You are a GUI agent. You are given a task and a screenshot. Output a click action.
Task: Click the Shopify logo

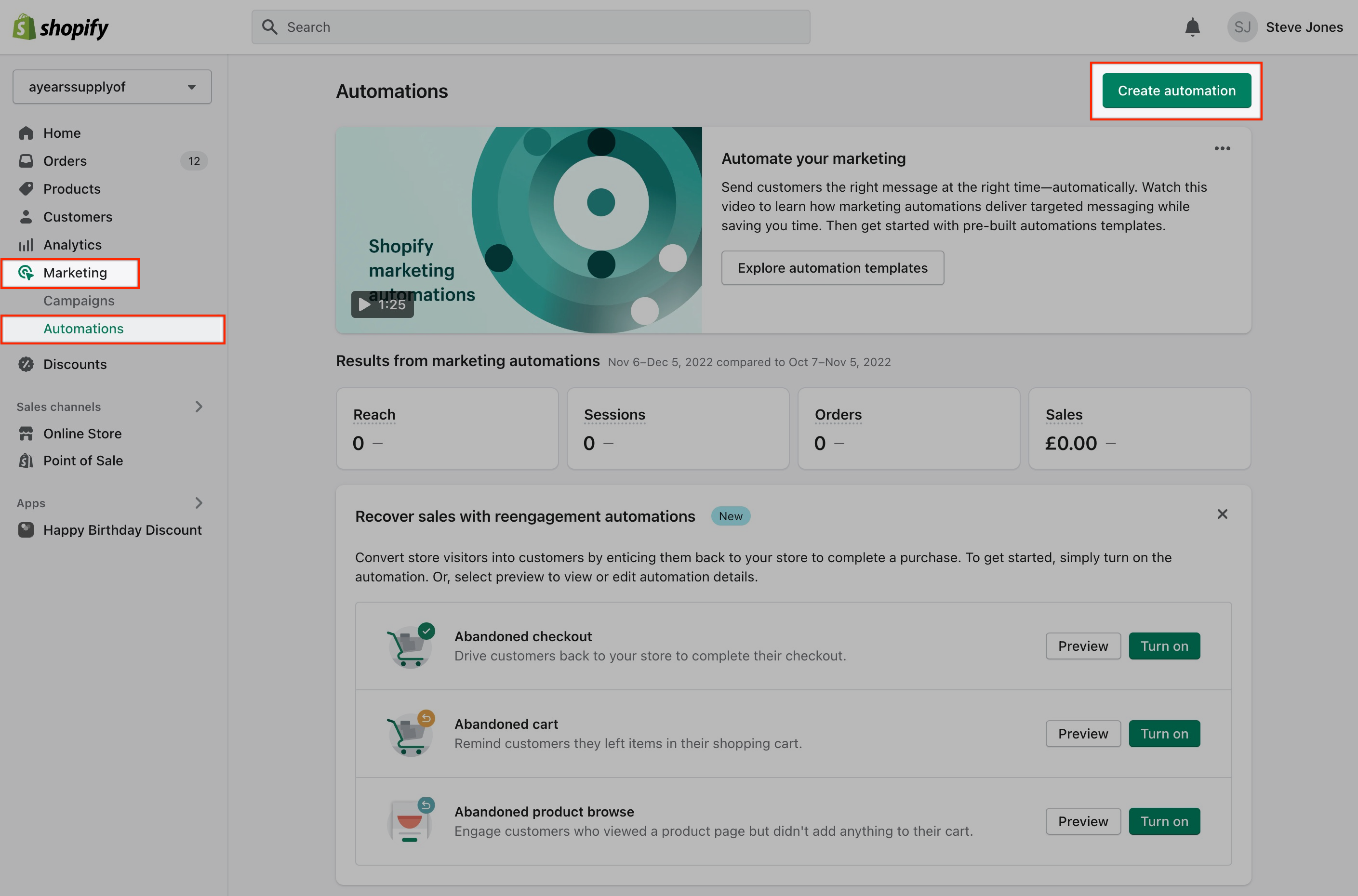[61, 27]
